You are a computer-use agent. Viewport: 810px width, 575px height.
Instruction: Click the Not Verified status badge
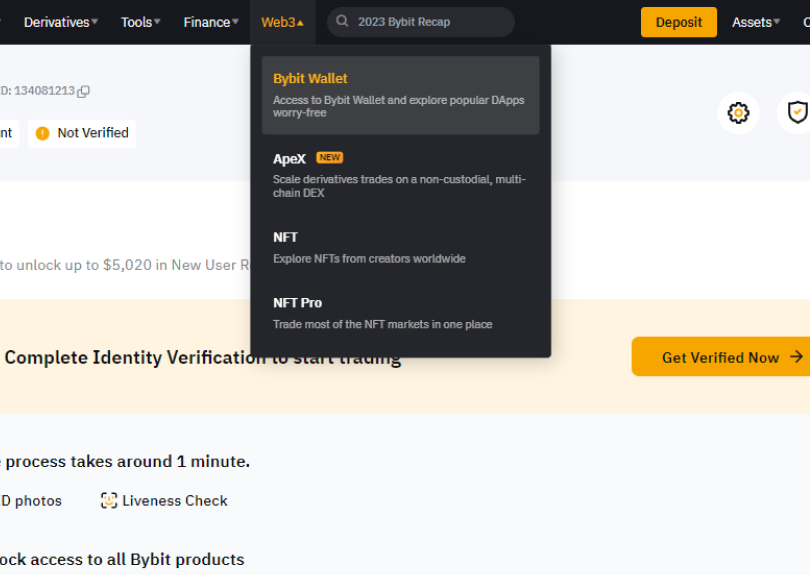82,133
